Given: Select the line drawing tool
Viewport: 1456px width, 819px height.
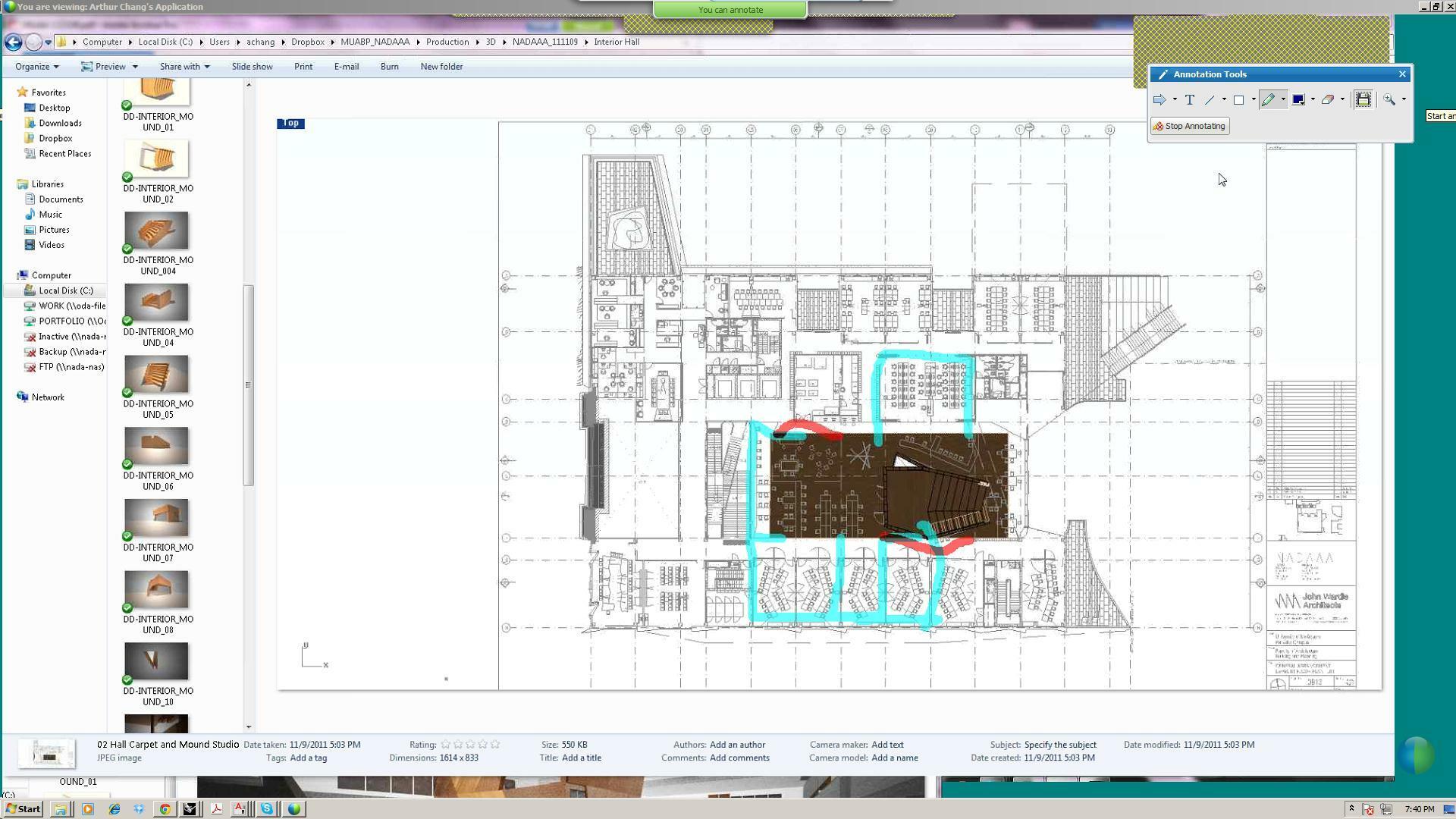Looking at the screenshot, I should [x=1210, y=99].
